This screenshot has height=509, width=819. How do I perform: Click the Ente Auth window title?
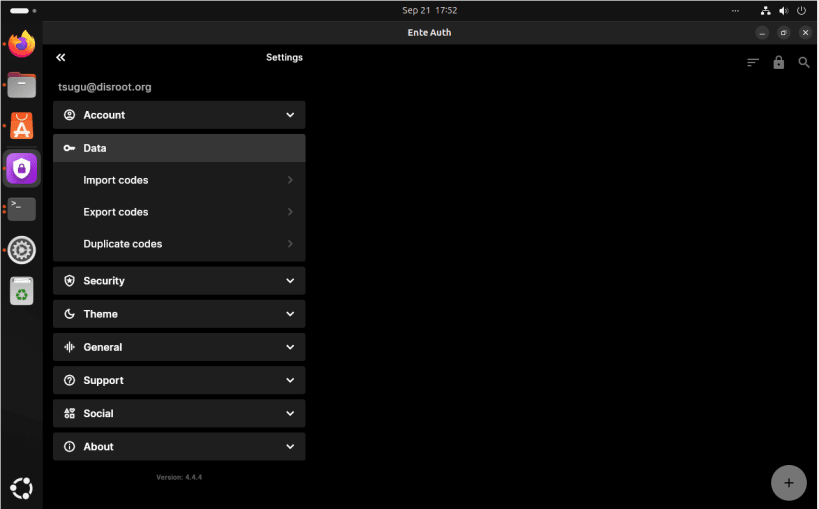[x=429, y=32]
